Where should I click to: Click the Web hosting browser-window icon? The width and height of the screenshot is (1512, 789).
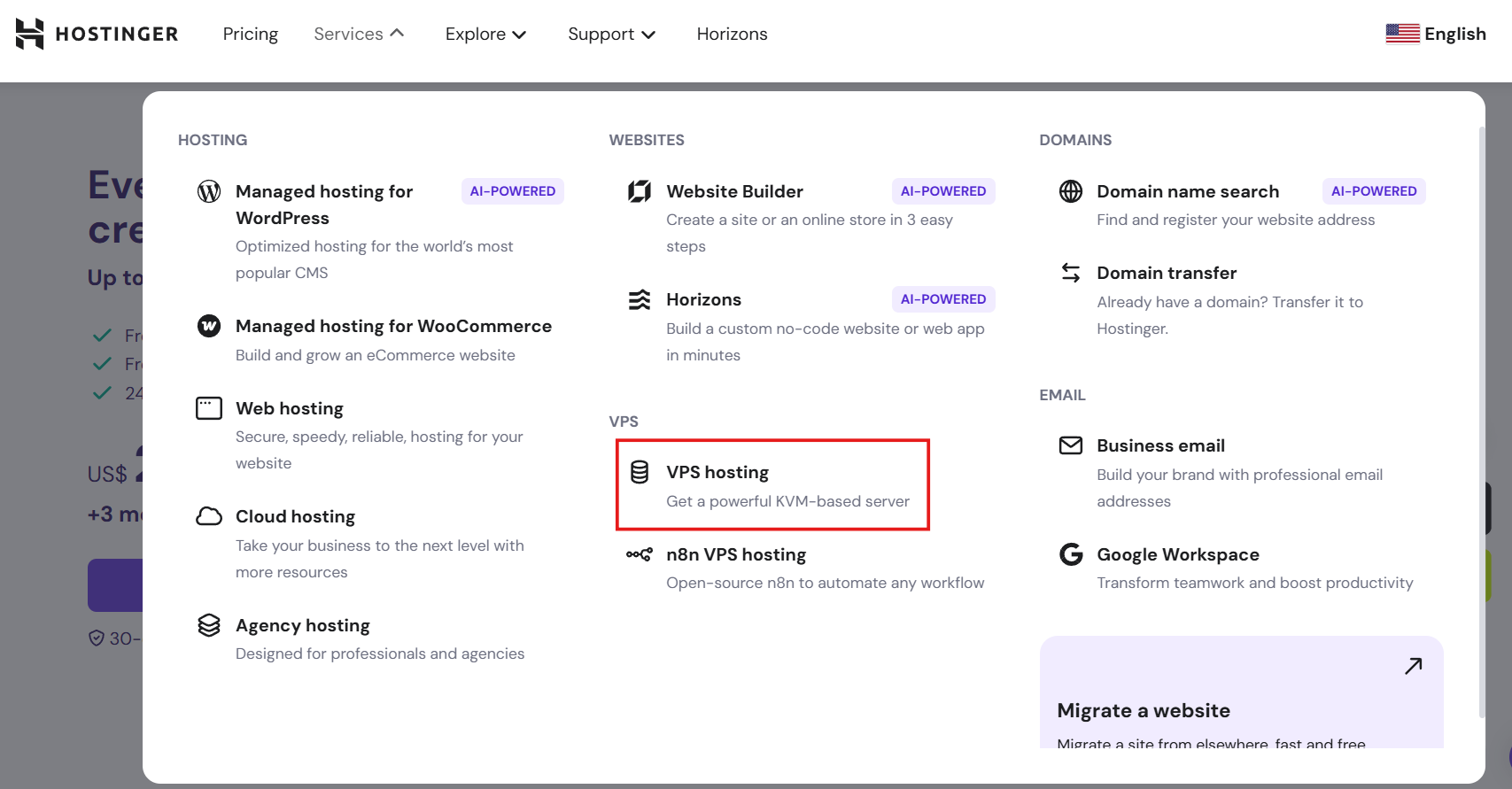(x=209, y=408)
